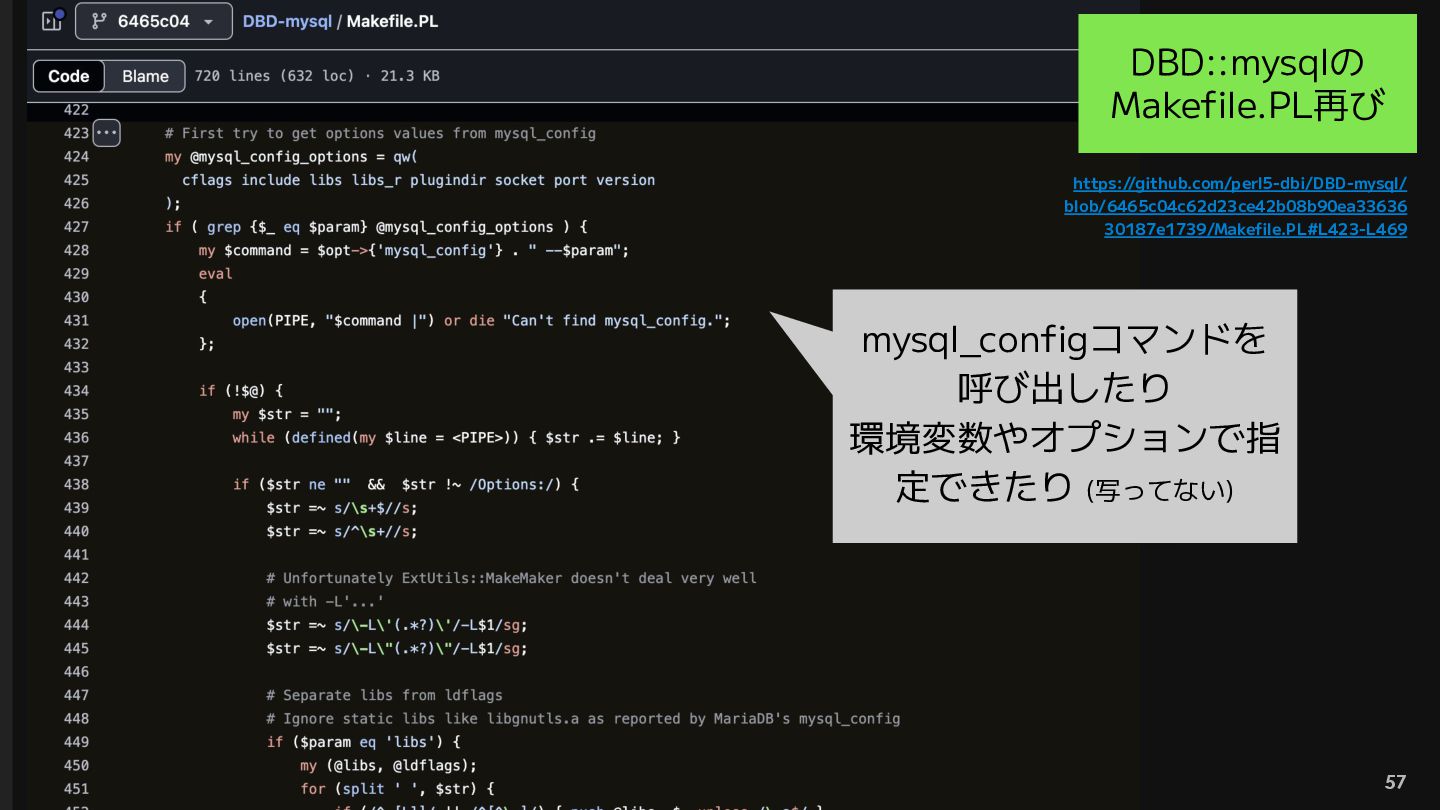The image size is (1440, 810).
Task: Open the 6465c04 branch selector dropdown
Action: (x=153, y=21)
